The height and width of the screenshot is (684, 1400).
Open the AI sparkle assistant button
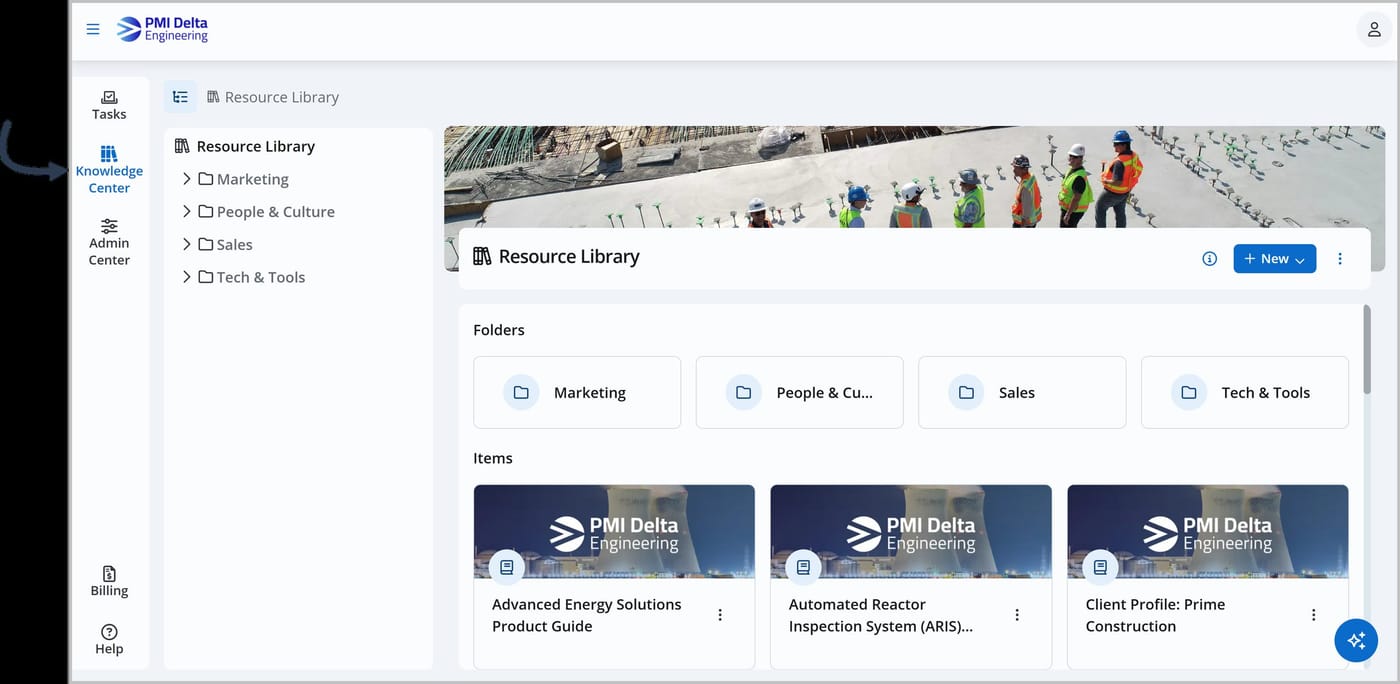click(x=1356, y=641)
